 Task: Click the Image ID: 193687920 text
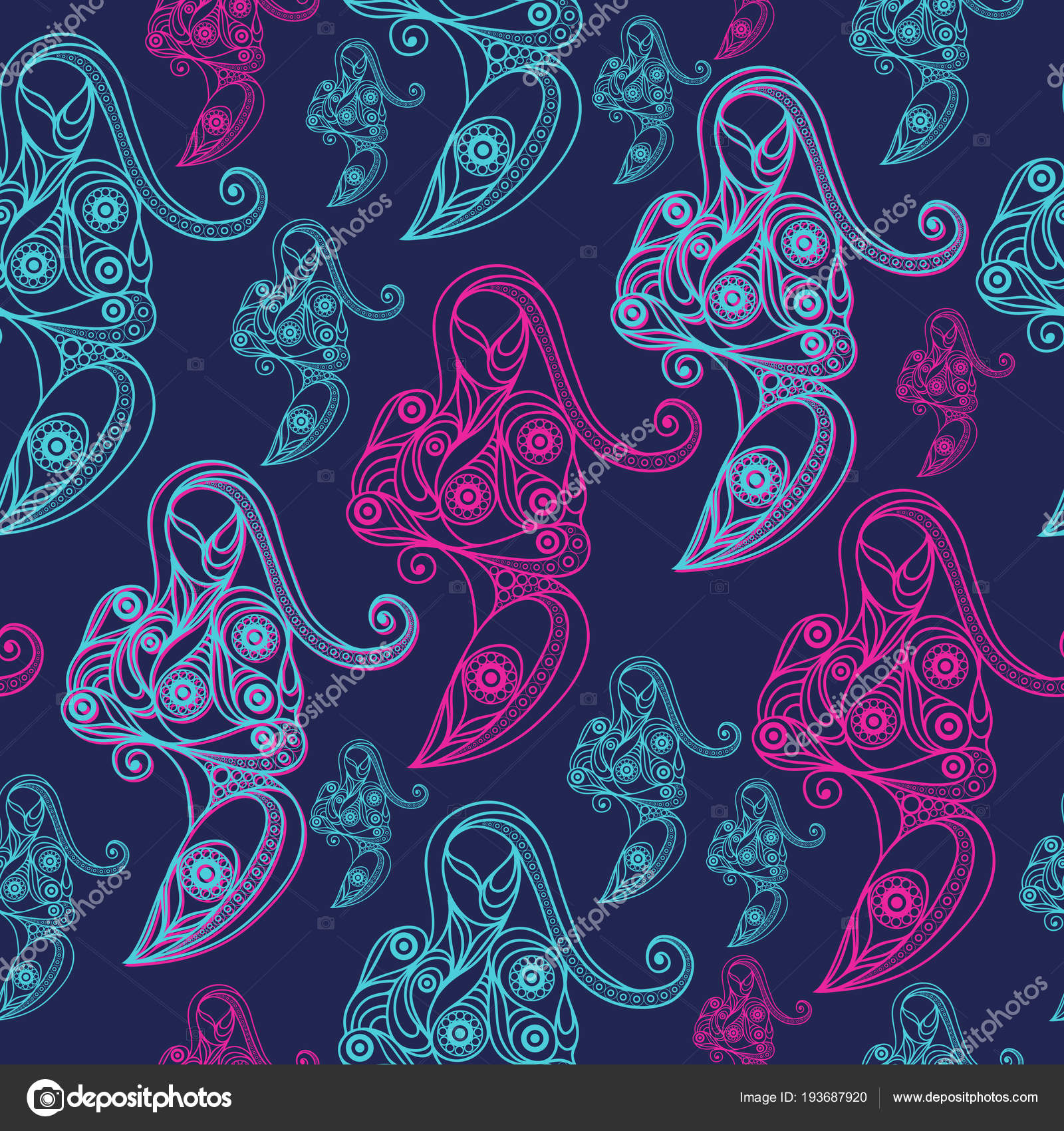[803, 1098]
